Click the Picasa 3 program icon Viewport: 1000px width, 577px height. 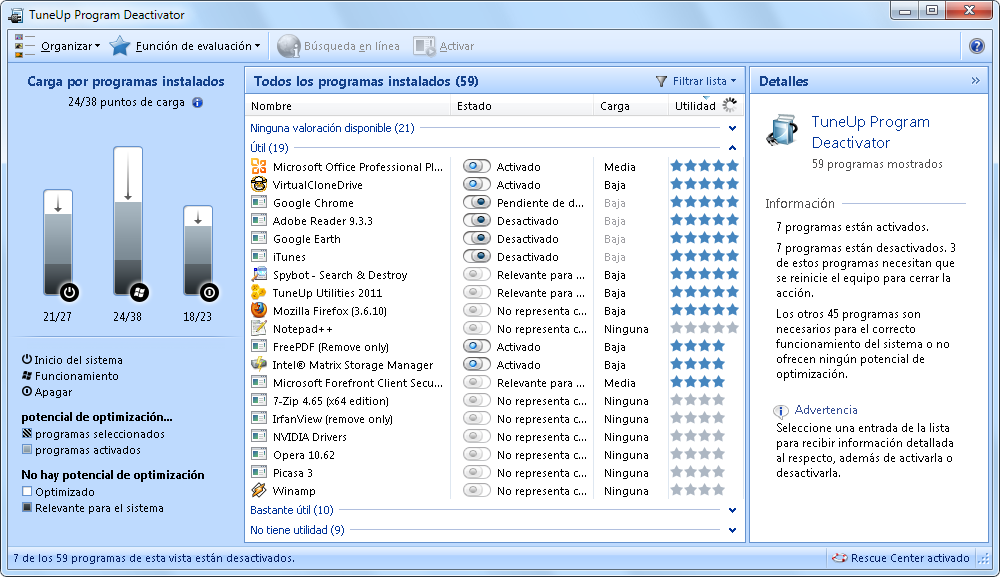pyautogui.click(x=259, y=472)
